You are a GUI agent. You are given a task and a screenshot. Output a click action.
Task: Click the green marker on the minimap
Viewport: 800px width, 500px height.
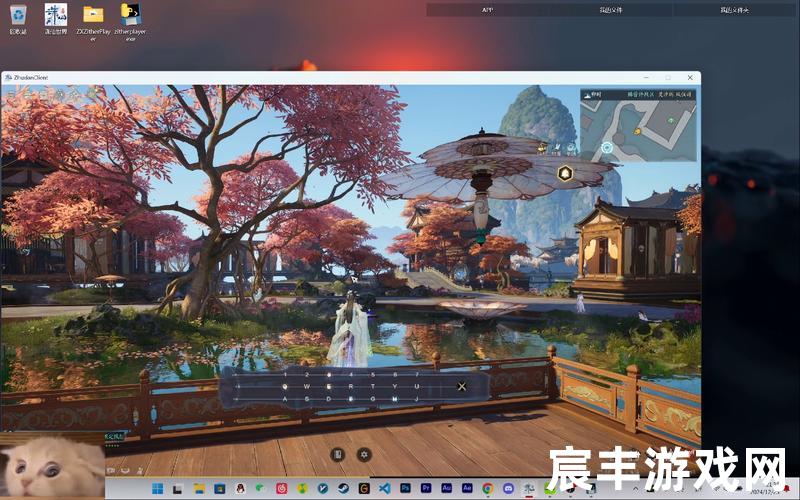coord(671,120)
